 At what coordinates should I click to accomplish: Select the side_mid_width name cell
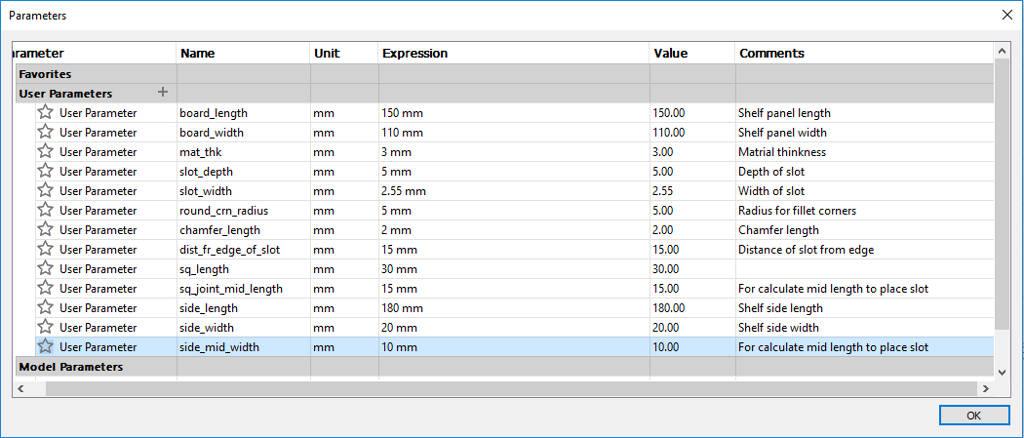point(243,347)
